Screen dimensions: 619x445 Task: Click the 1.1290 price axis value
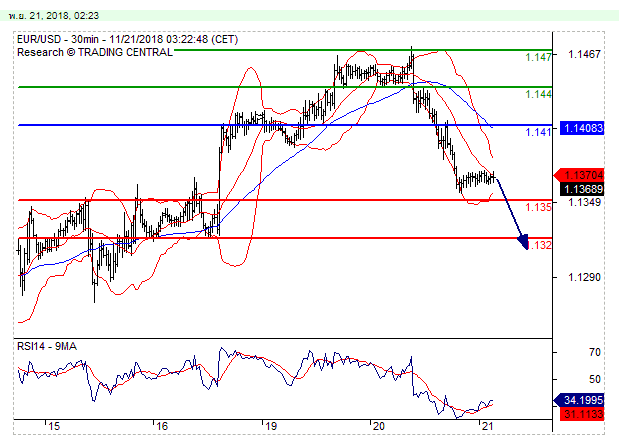(x=584, y=277)
